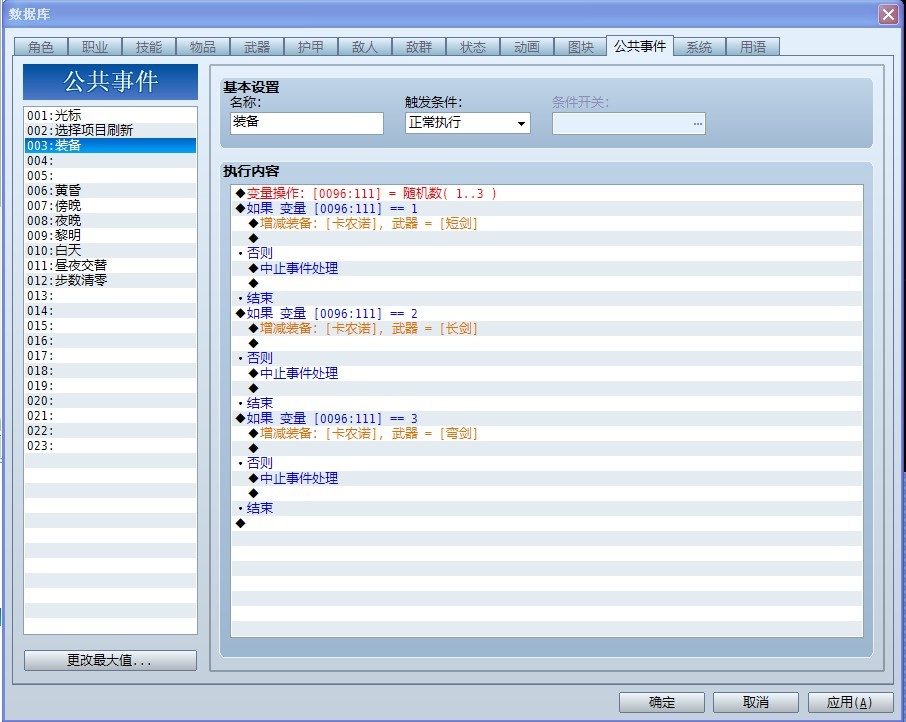The width and height of the screenshot is (906, 722).
Task: Select the last 结束 line
Action: (547, 509)
